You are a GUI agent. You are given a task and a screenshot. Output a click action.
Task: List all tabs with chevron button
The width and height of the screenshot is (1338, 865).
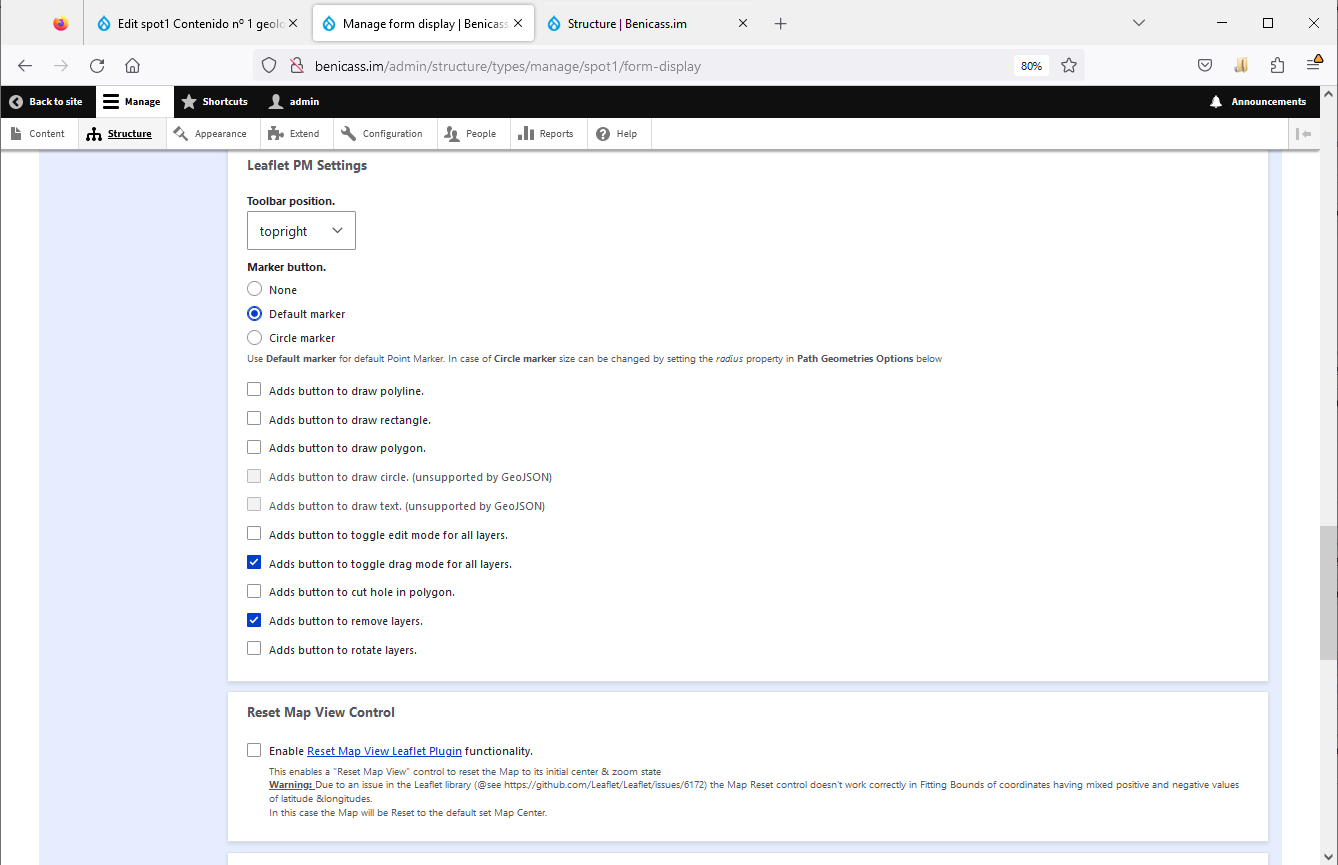1139,23
